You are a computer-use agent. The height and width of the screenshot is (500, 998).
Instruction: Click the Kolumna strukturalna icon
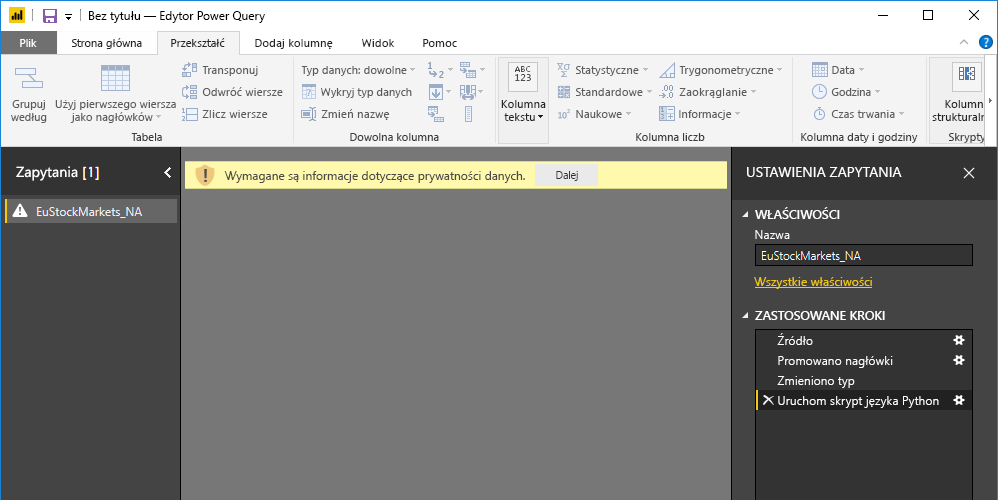pyautogui.click(x=966, y=74)
